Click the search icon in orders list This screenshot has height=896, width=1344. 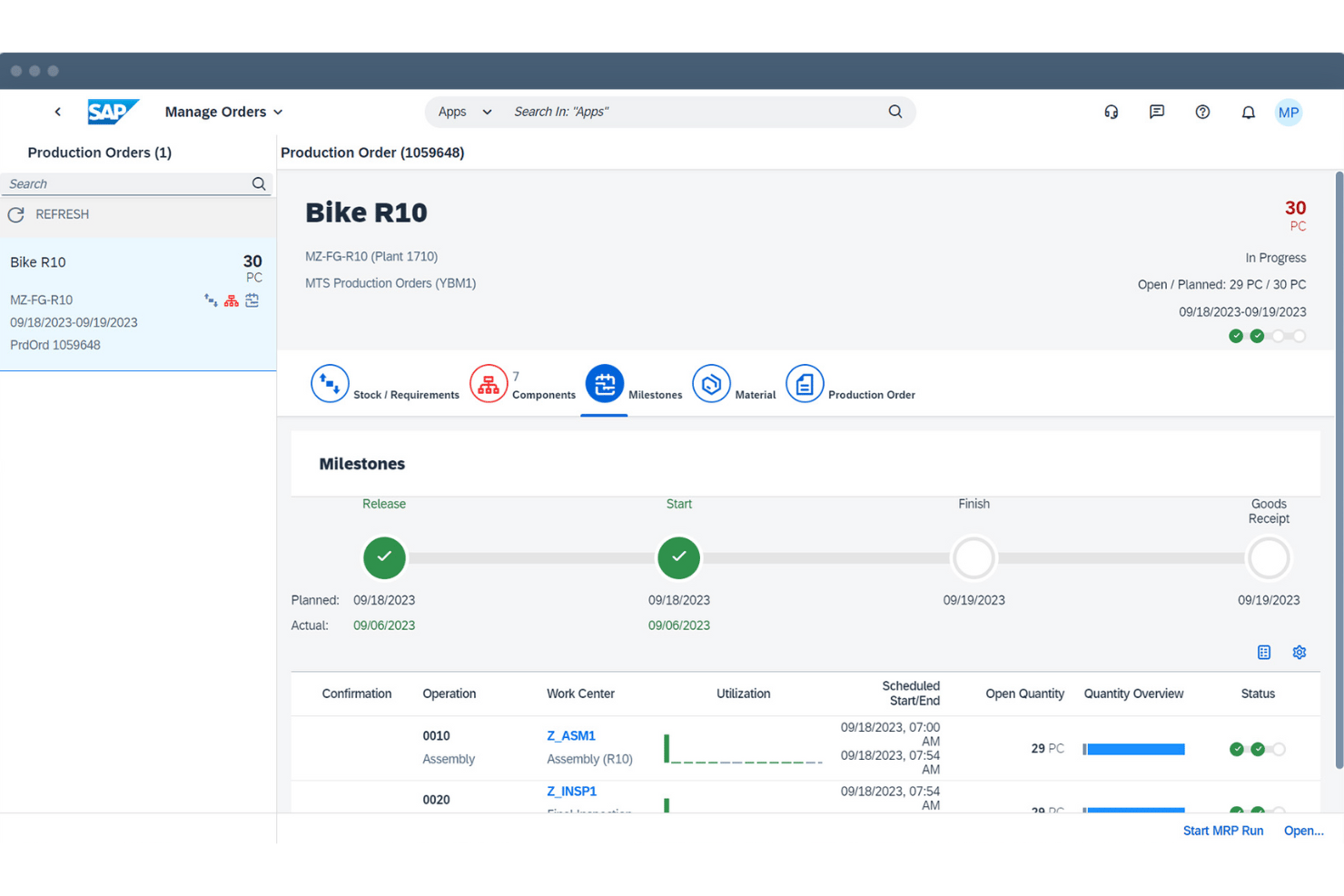tap(259, 183)
